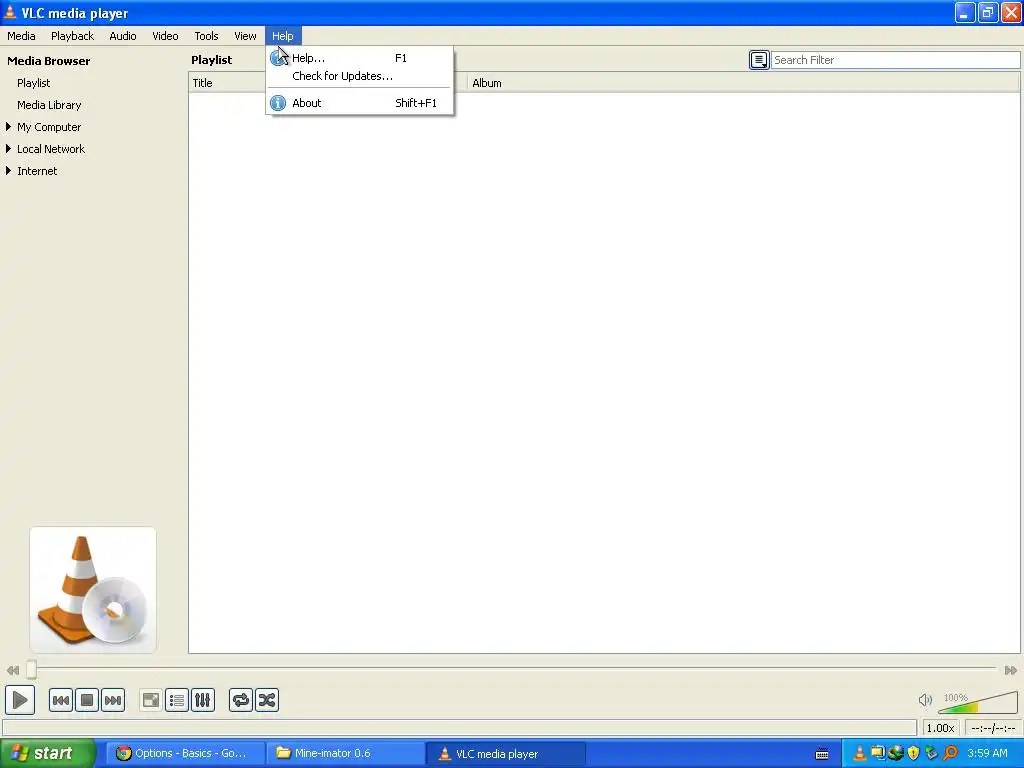Open the Playback menu
The height and width of the screenshot is (768, 1024).
[x=72, y=36]
